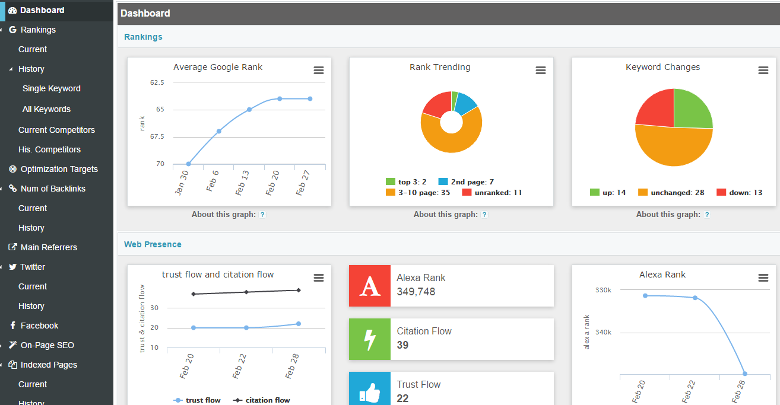Toggle the 'down: 13' legend entry
The height and width of the screenshot is (405, 780).
click(739, 193)
